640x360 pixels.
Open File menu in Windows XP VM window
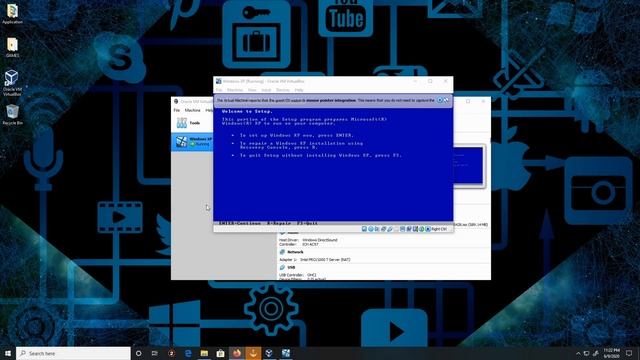tap(219, 90)
